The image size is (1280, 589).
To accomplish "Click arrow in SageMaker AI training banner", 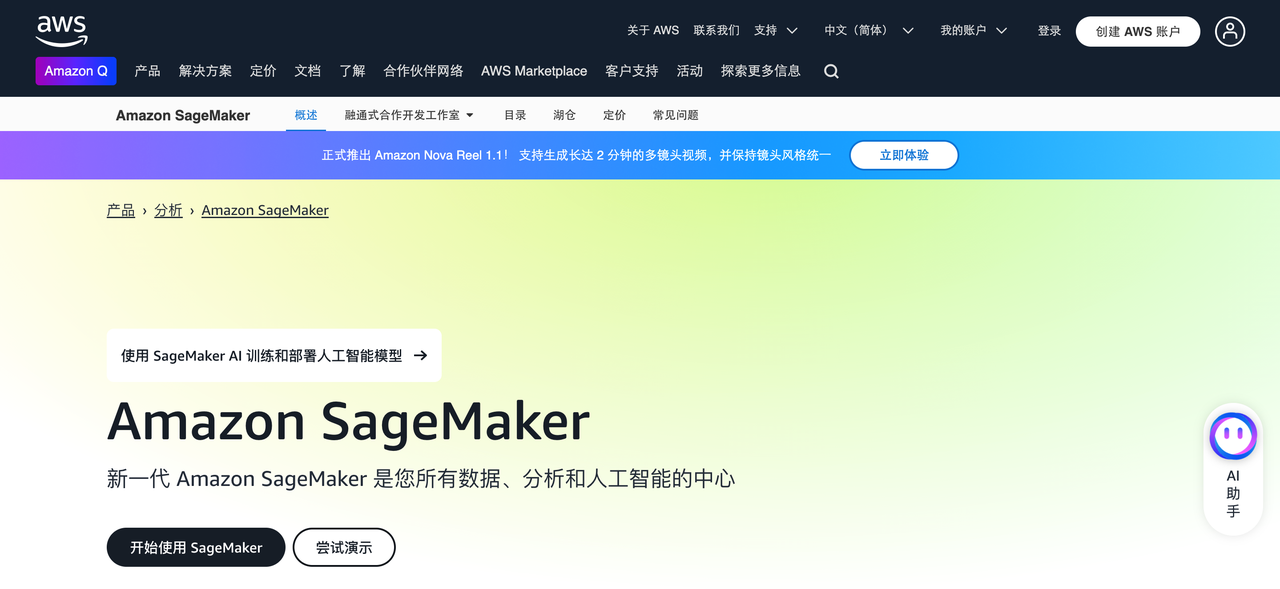I will (x=420, y=355).
